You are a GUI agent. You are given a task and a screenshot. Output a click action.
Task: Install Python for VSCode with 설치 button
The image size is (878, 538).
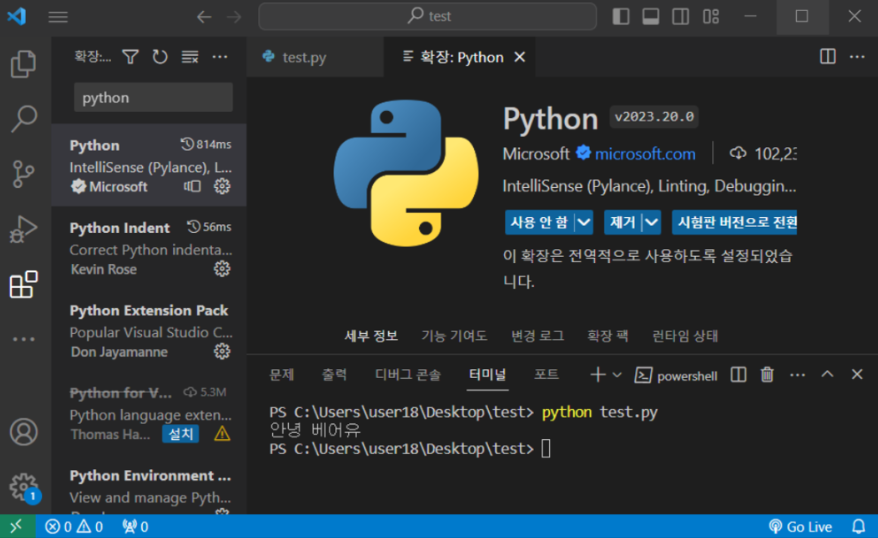pos(181,434)
